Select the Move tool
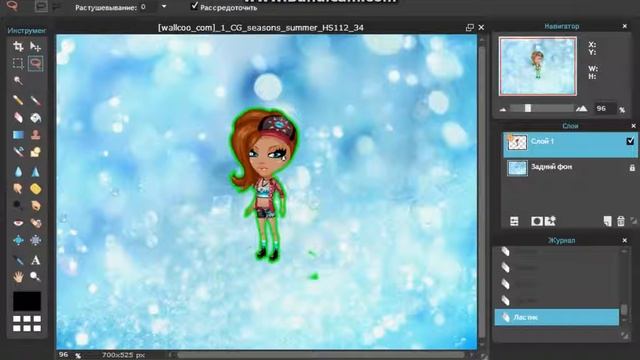The height and width of the screenshot is (360, 640). 36,47
